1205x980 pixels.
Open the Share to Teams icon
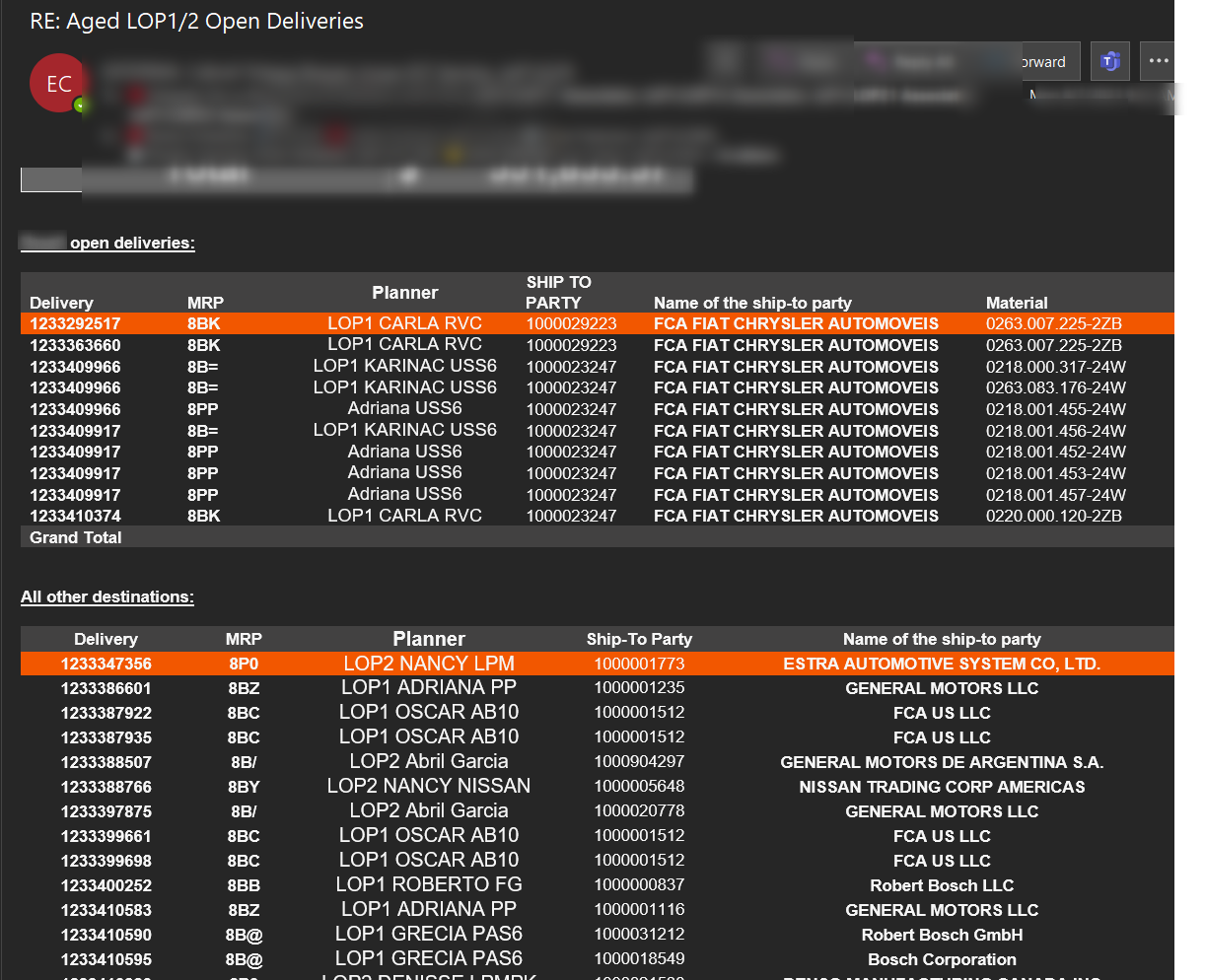(1109, 61)
